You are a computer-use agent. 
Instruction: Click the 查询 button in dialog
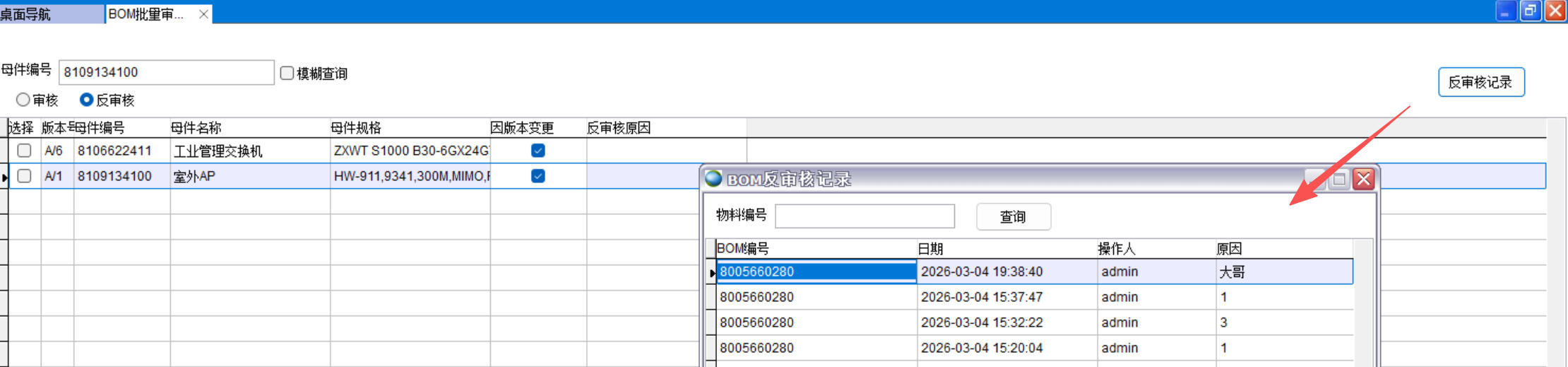pyautogui.click(x=1013, y=217)
